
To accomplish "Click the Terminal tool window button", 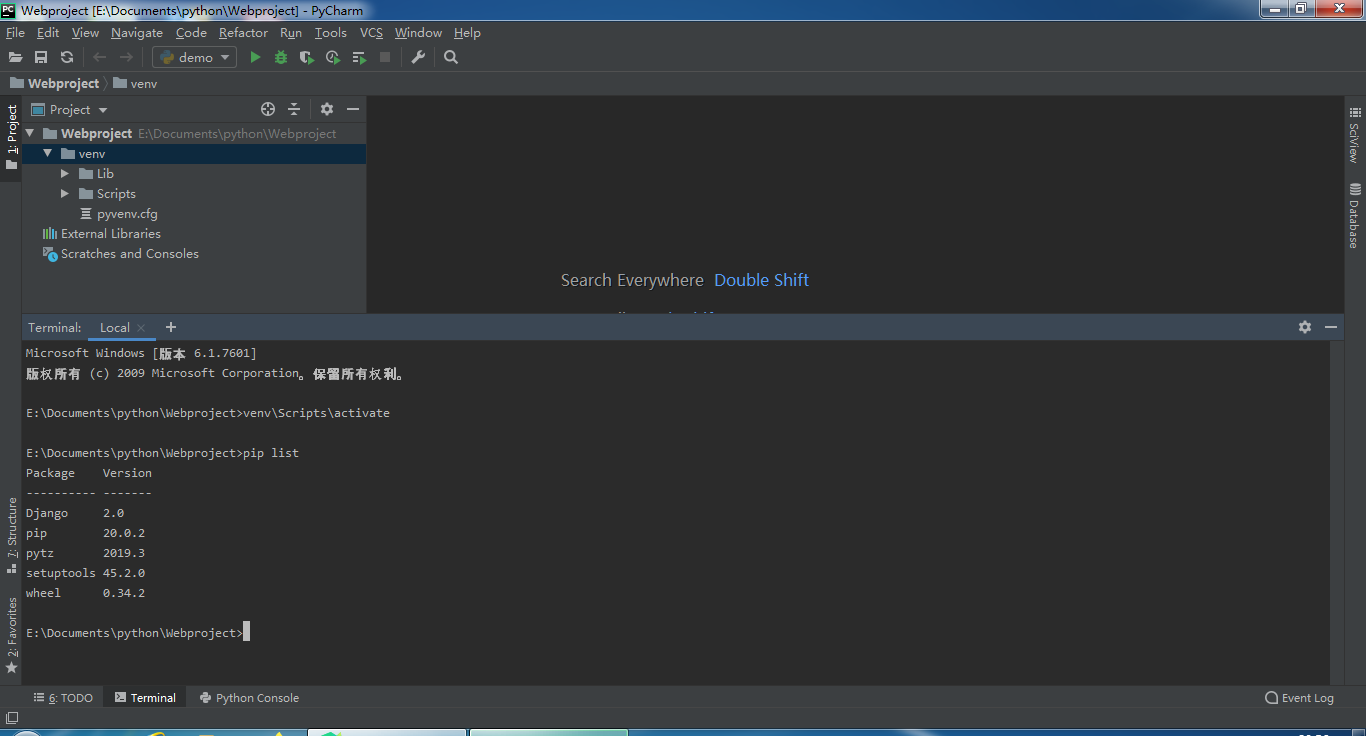I will click(x=146, y=698).
